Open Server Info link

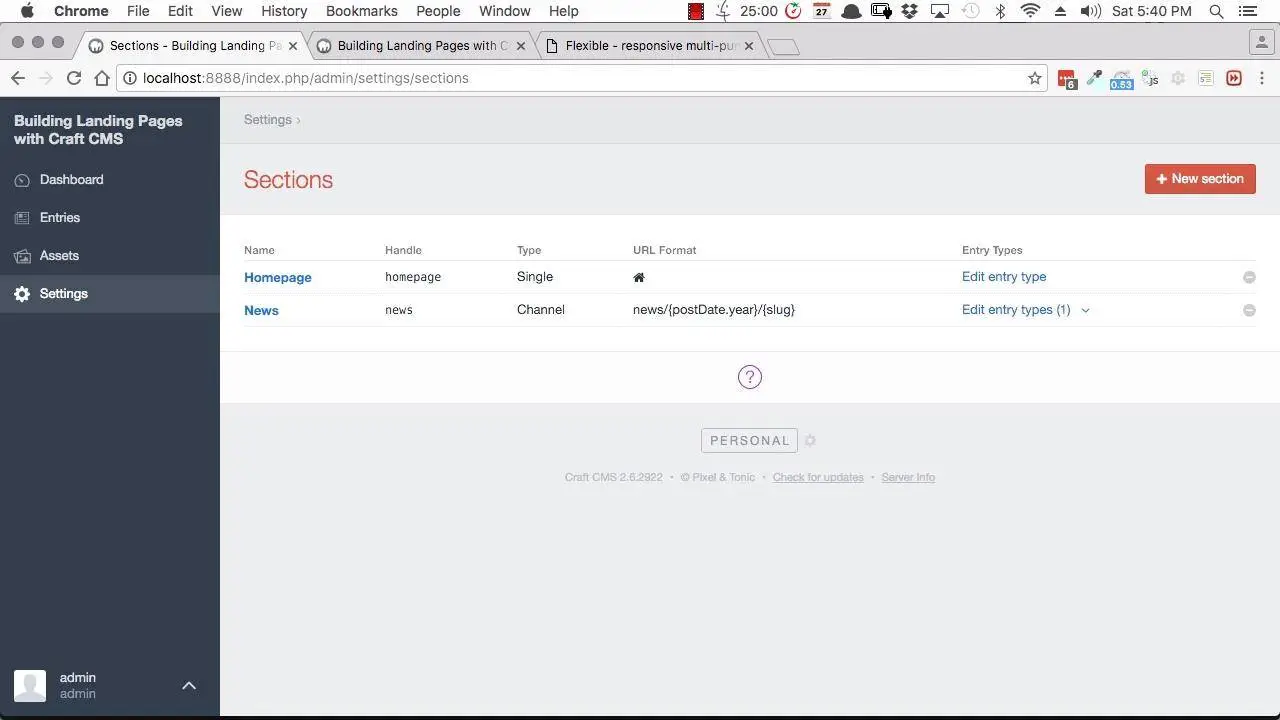(x=908, y=478)
